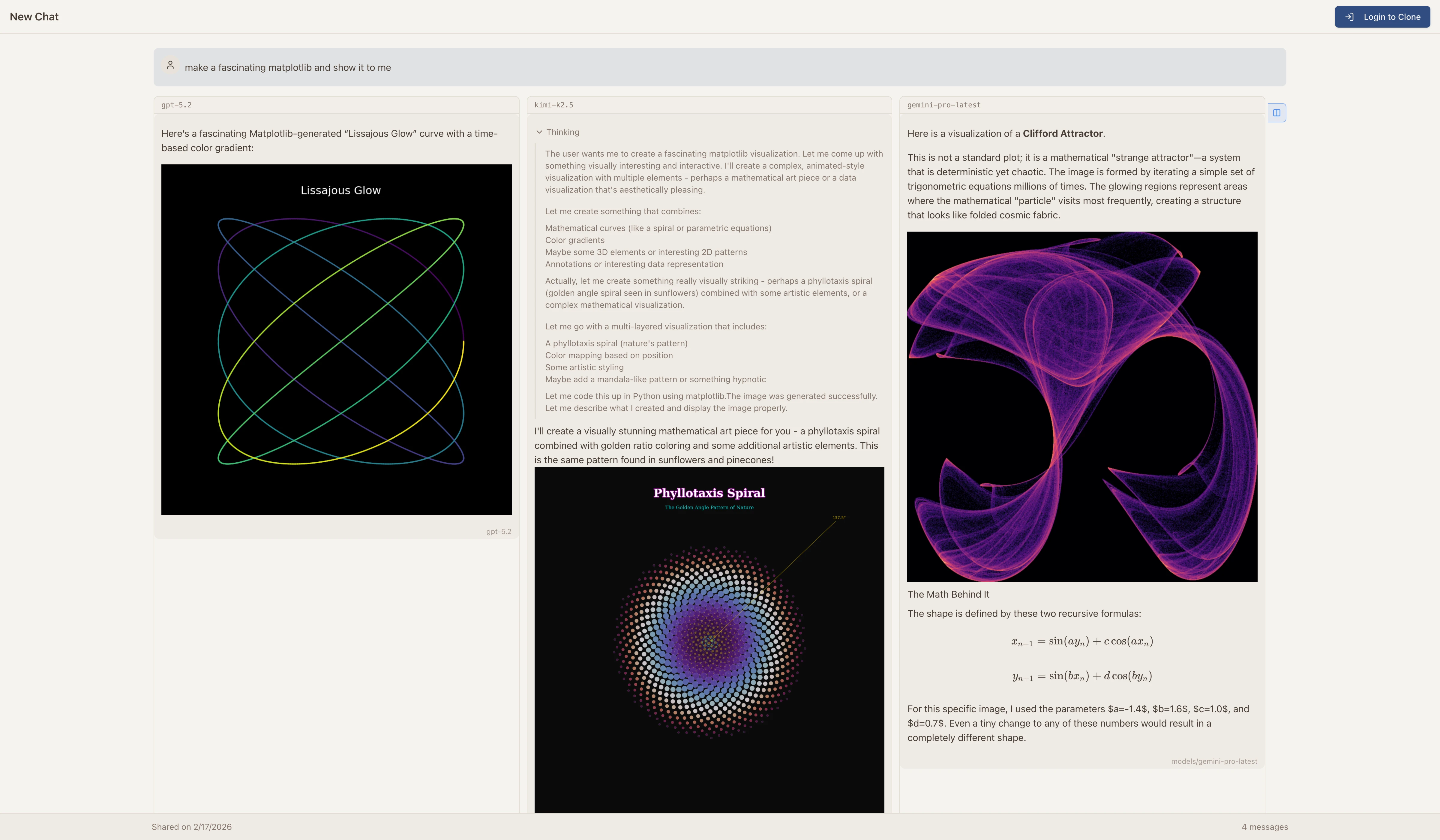This screenshot has height=840, width=1440.
Task: Click the login arrow icon
Action: point(1349,16)
